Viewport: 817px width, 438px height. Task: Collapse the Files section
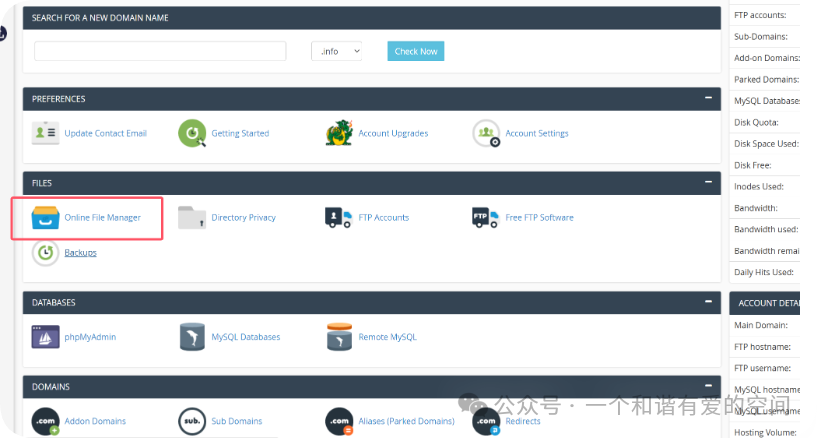click(x=708, y=182)
